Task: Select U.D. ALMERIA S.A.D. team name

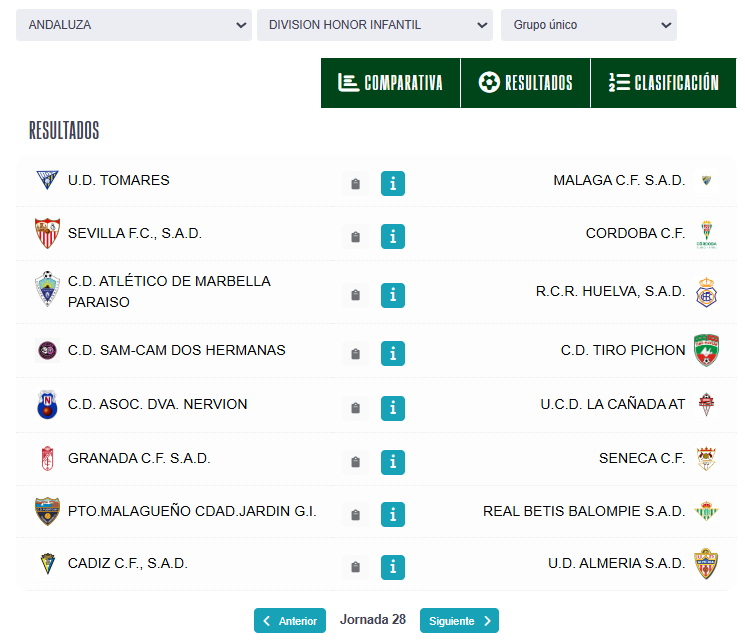Action: point(617,564)
